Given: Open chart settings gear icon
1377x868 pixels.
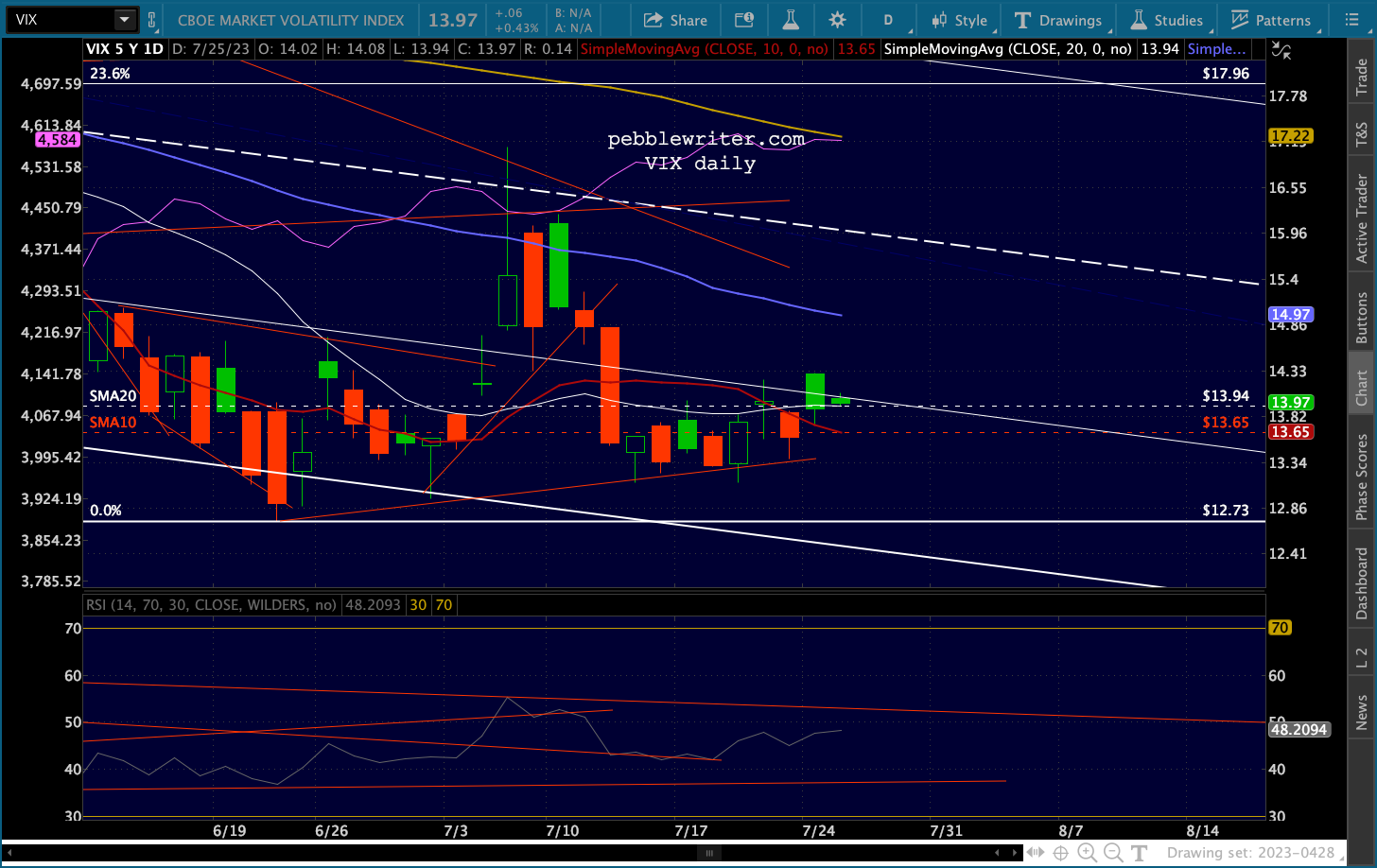Looking at the screenshot, I should tap(837, 20).
